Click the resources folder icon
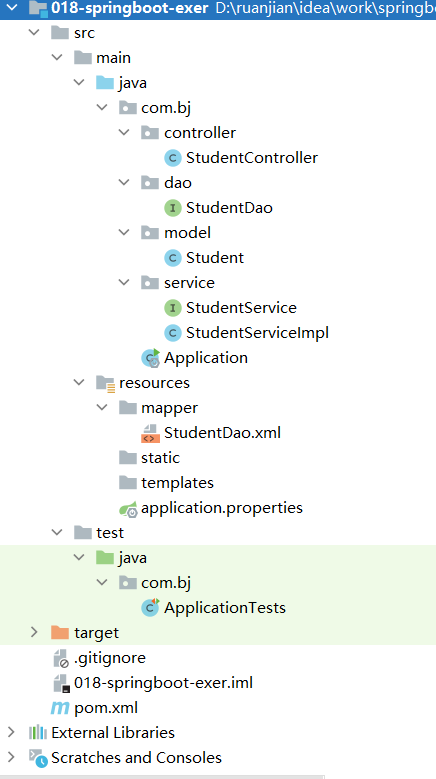The width and height of the screenshot is (436, 779). click(105, 383)
